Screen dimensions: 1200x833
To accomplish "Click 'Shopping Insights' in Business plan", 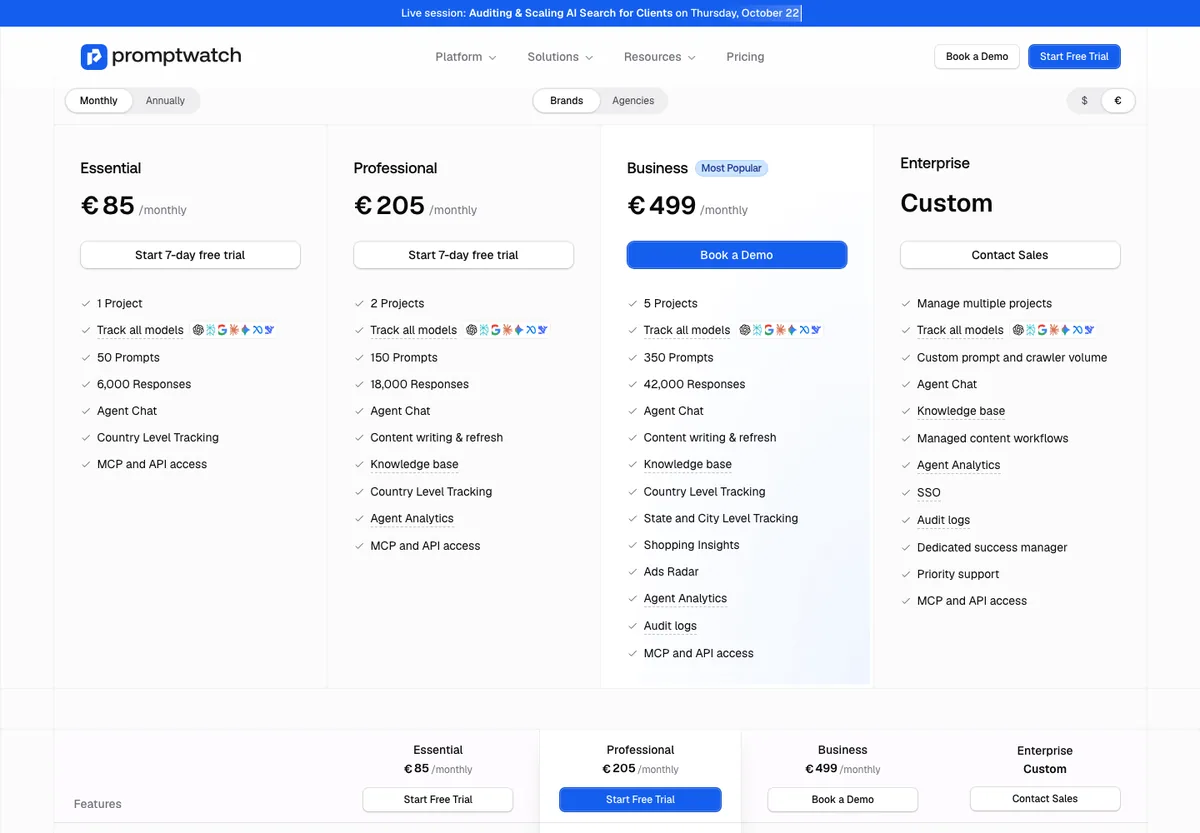I will click(692, 545).
